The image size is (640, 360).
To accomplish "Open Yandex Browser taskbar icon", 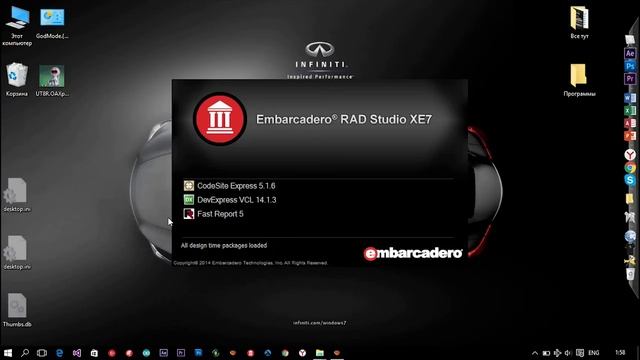I will point(302,353).
